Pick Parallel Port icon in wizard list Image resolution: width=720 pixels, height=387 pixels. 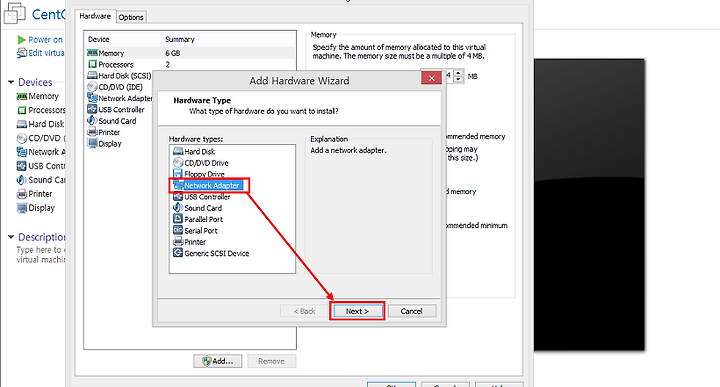click(x=178, y=219)
